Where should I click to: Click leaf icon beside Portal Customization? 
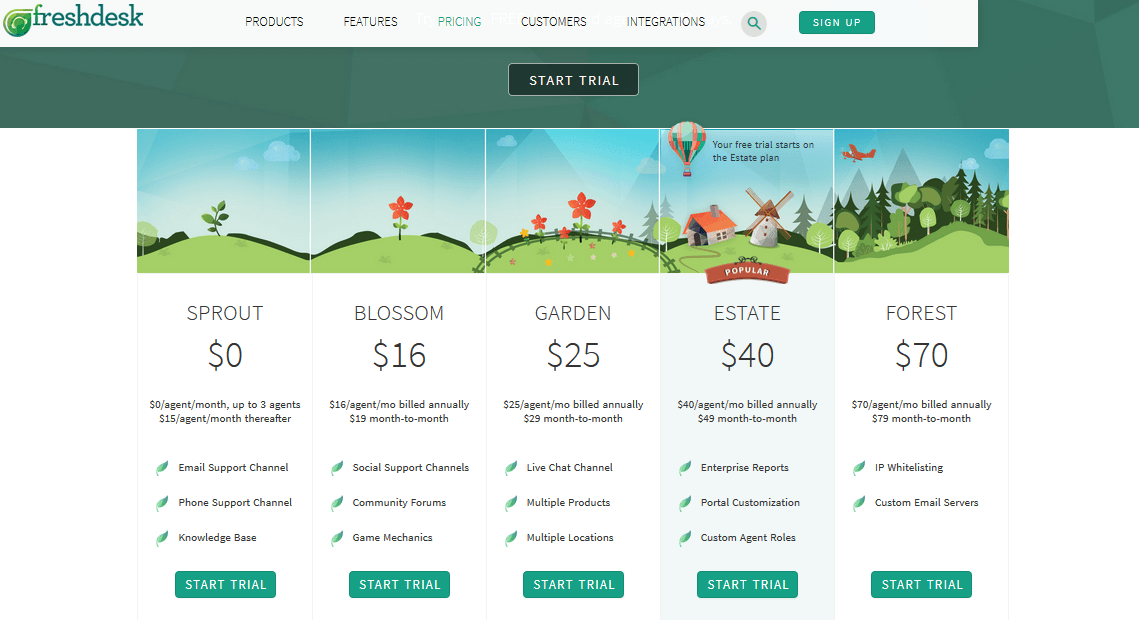point(684,503)
